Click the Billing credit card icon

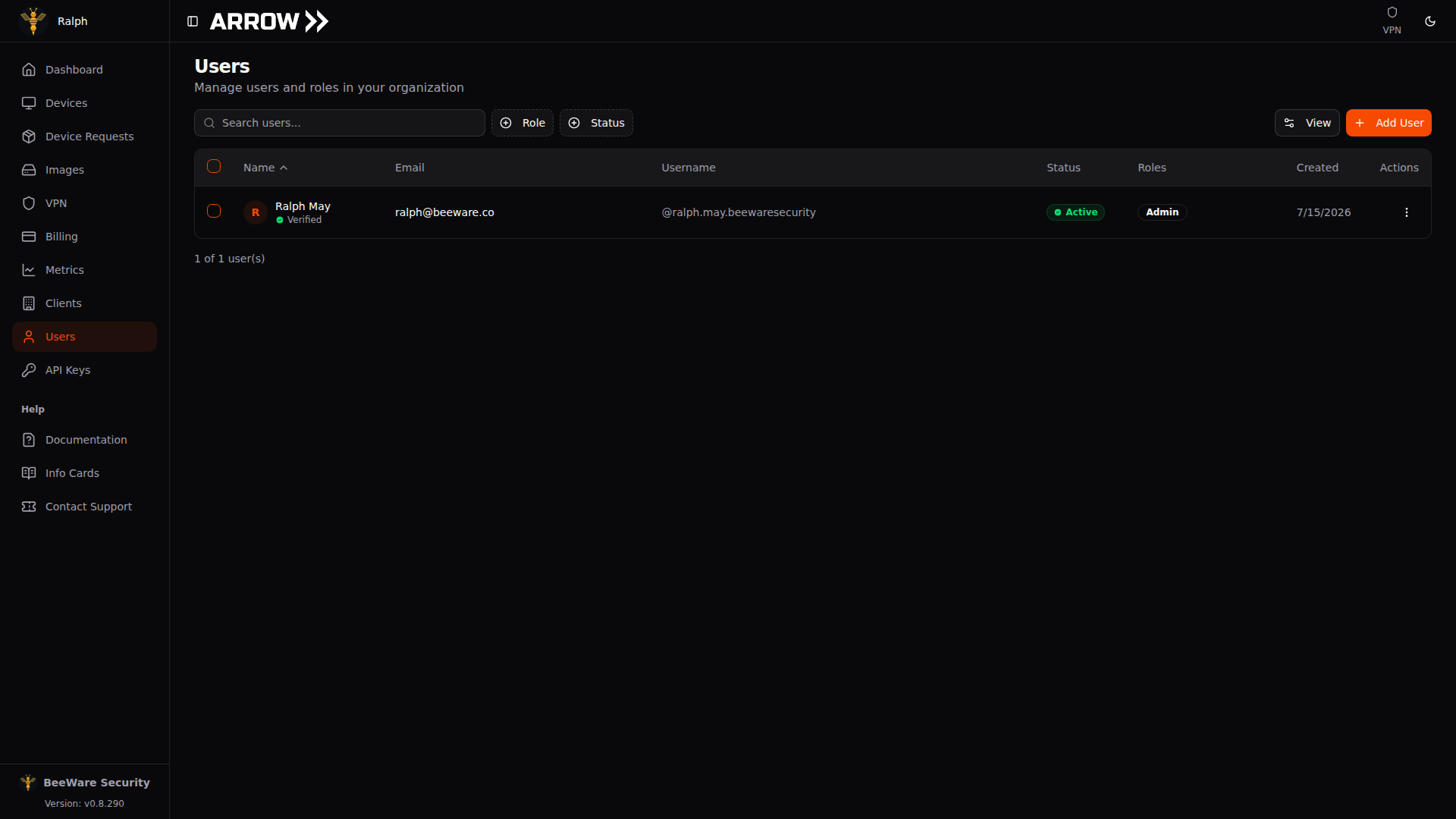(x=29, y=237)
